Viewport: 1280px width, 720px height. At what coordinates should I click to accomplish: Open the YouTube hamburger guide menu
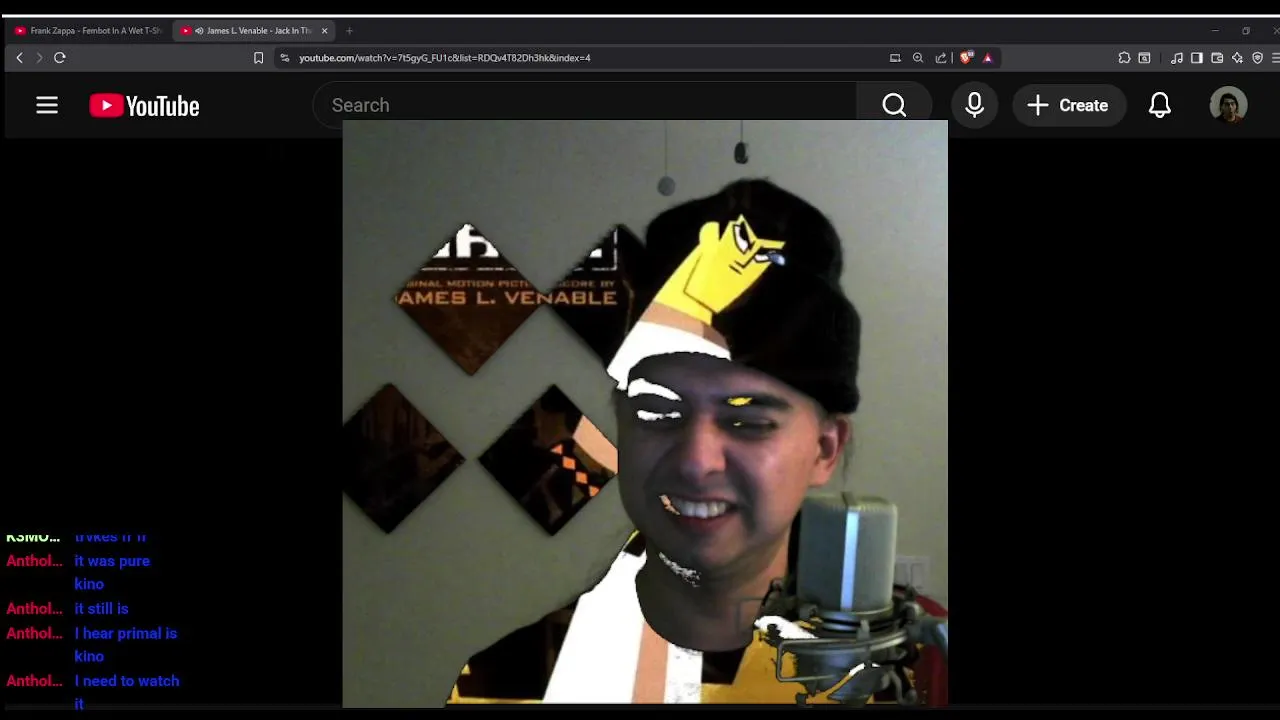[47, 105]
